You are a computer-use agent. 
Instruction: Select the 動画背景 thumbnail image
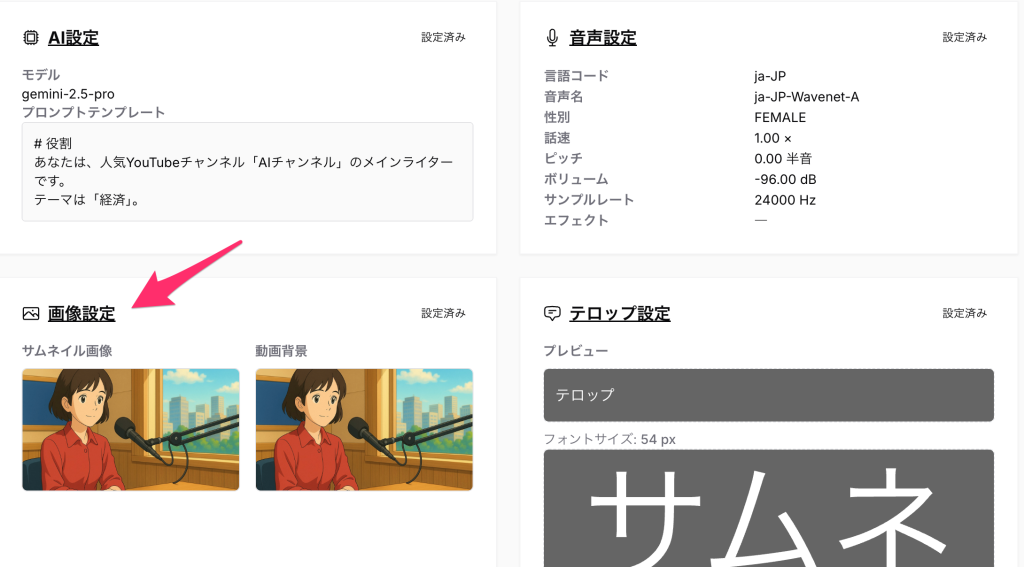364,429
